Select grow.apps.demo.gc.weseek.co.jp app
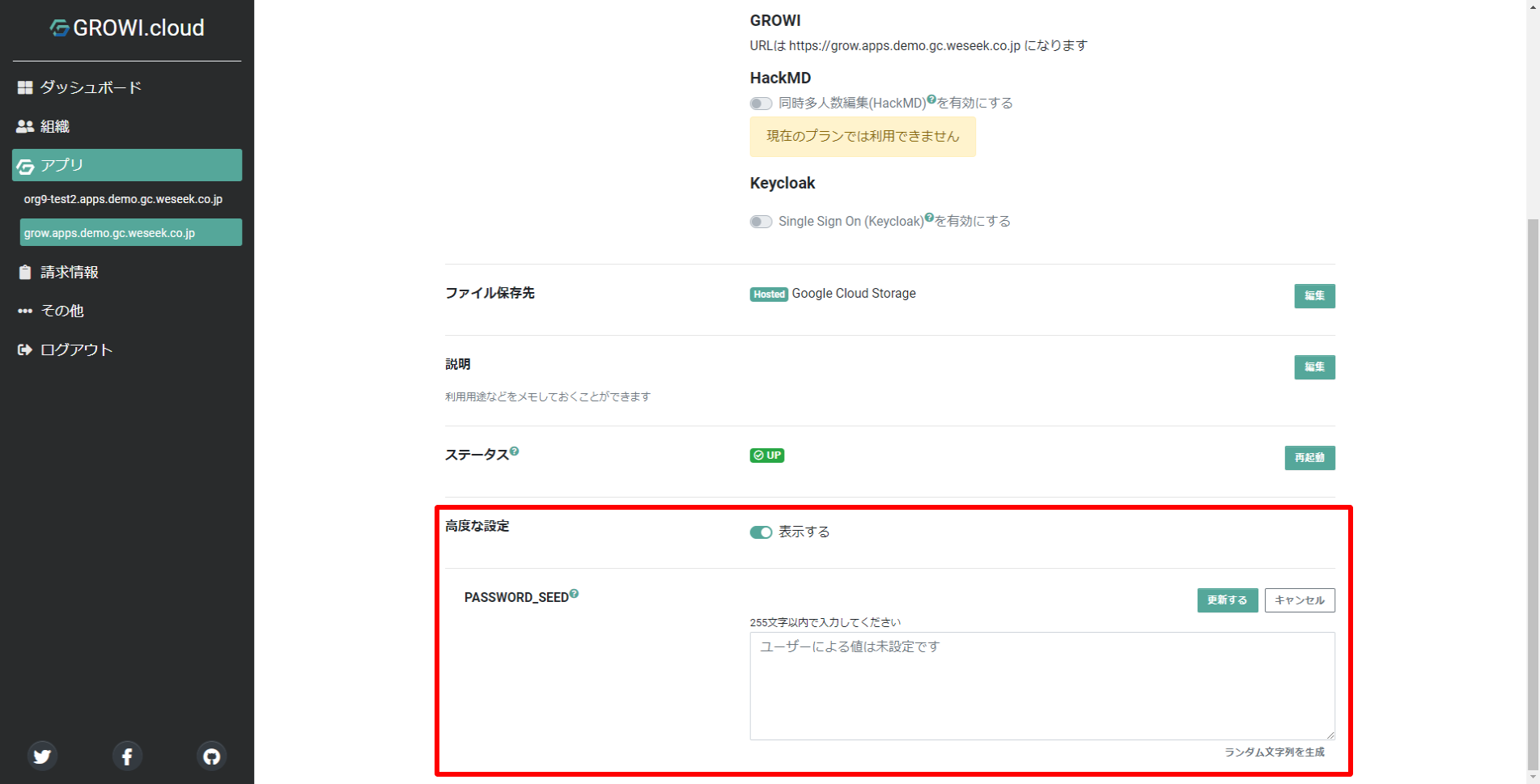The image size is (1540, 784). tap(131, 233)
